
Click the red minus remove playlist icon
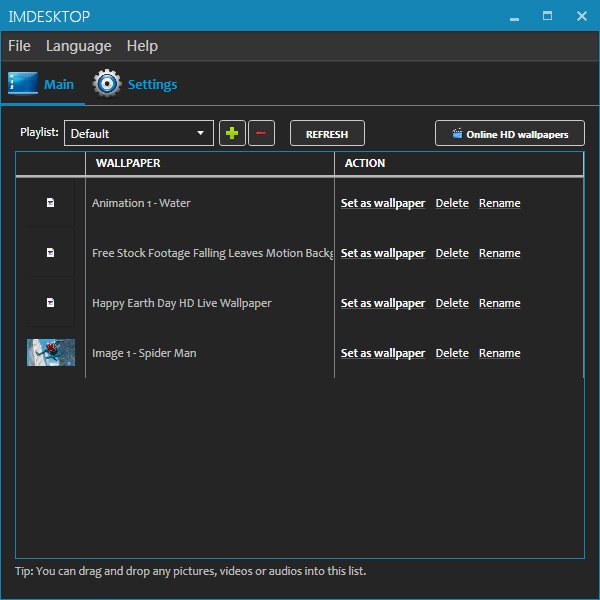261,133
